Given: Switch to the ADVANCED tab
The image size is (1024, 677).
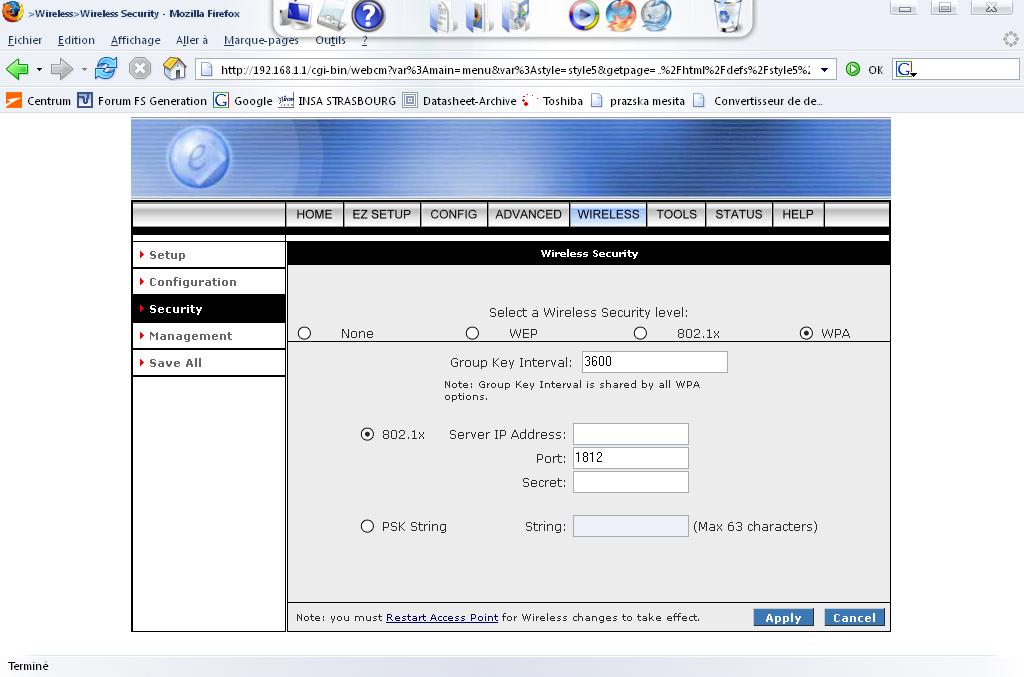Looking at the screenshot, I should coord(528,214).
